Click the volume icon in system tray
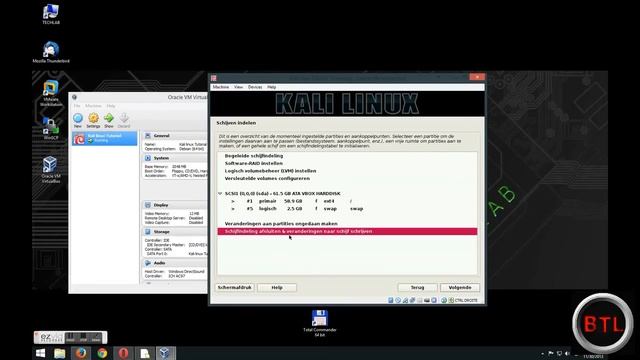The width and height of the screenshot is (640, 360). 567,353
